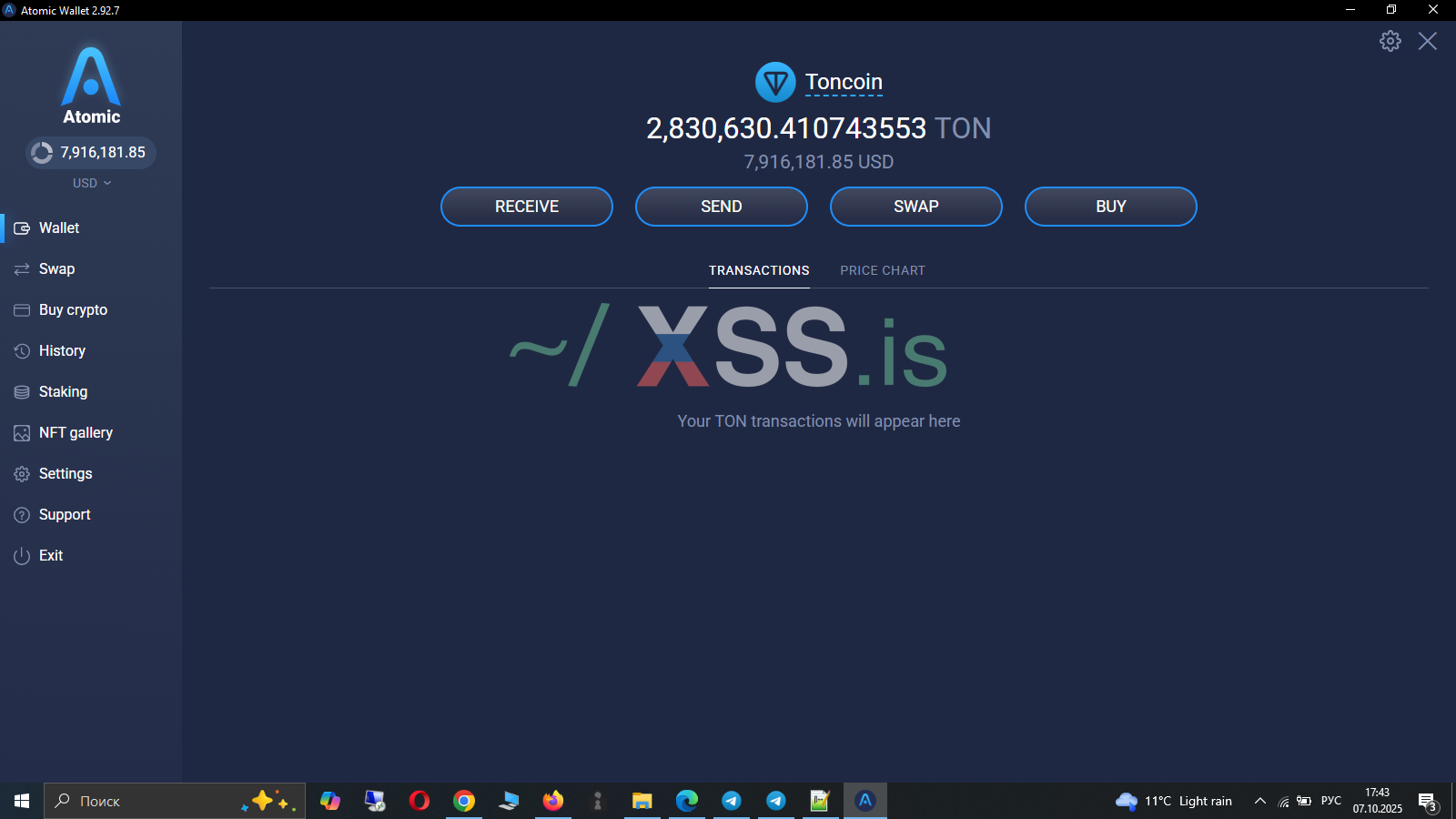This screenshot has height=819, width=1456.
Task: Open Copilot from the taskbar
Action: [330, 801]
